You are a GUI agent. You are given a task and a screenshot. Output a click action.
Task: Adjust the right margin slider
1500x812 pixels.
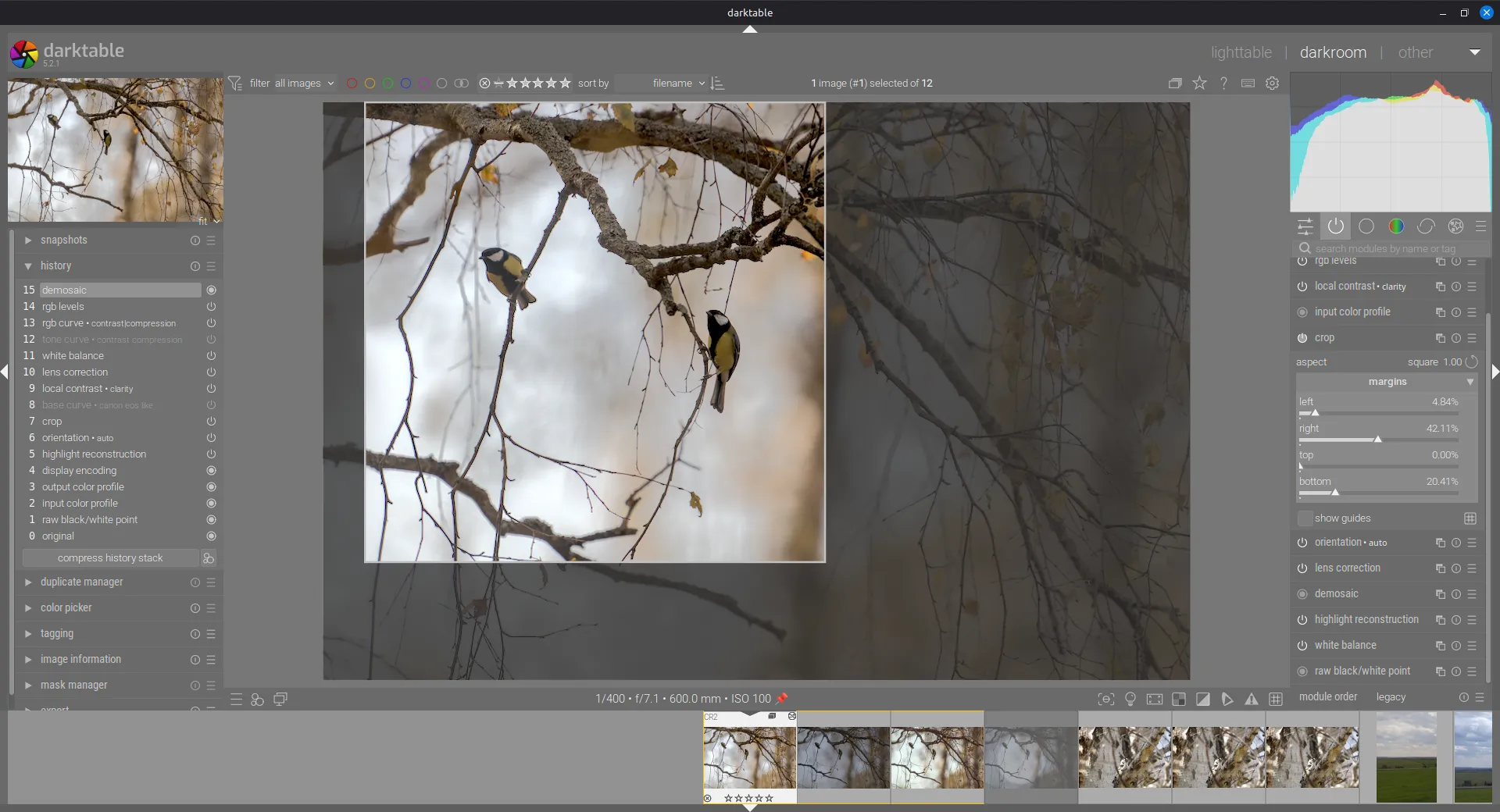point(1378,440)
